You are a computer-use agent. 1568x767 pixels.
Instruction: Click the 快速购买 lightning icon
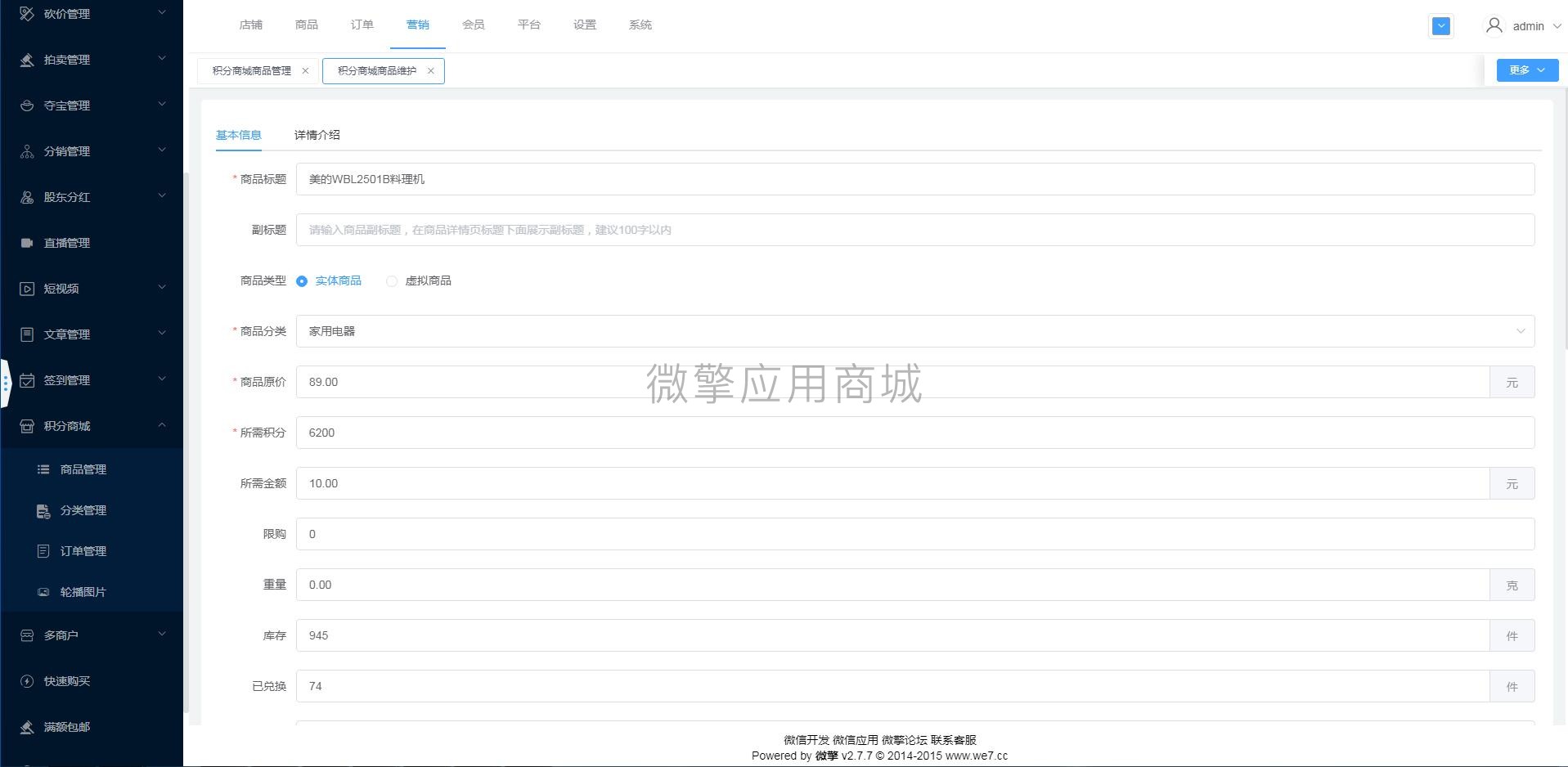(27, 681)
